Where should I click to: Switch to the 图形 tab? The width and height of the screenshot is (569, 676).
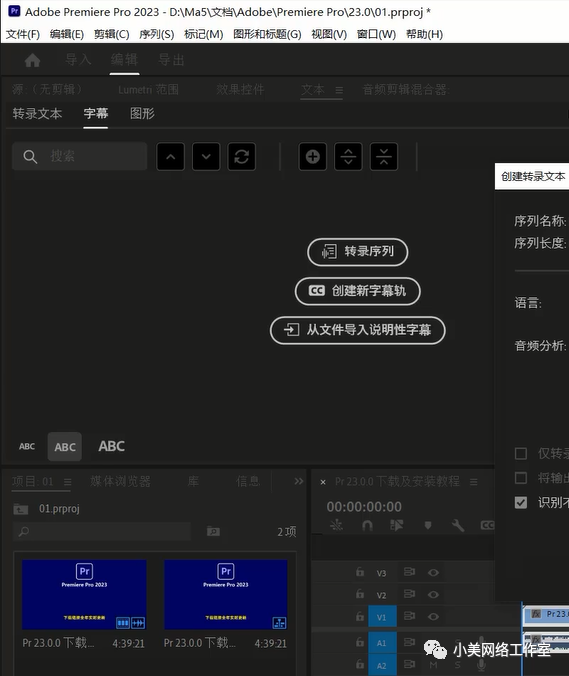coord(142,114)
